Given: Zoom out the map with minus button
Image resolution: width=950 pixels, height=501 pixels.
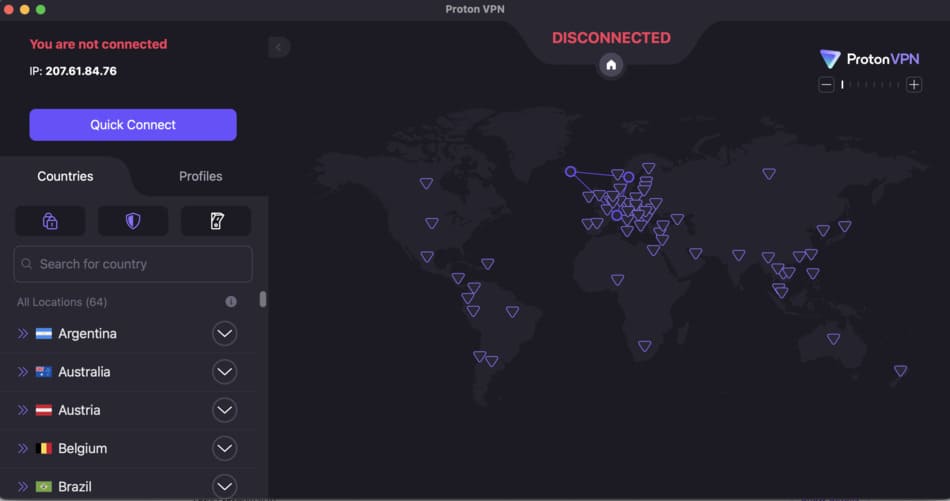Looking at the screenshot, I should pyautogui.click(x=826, y=85).
